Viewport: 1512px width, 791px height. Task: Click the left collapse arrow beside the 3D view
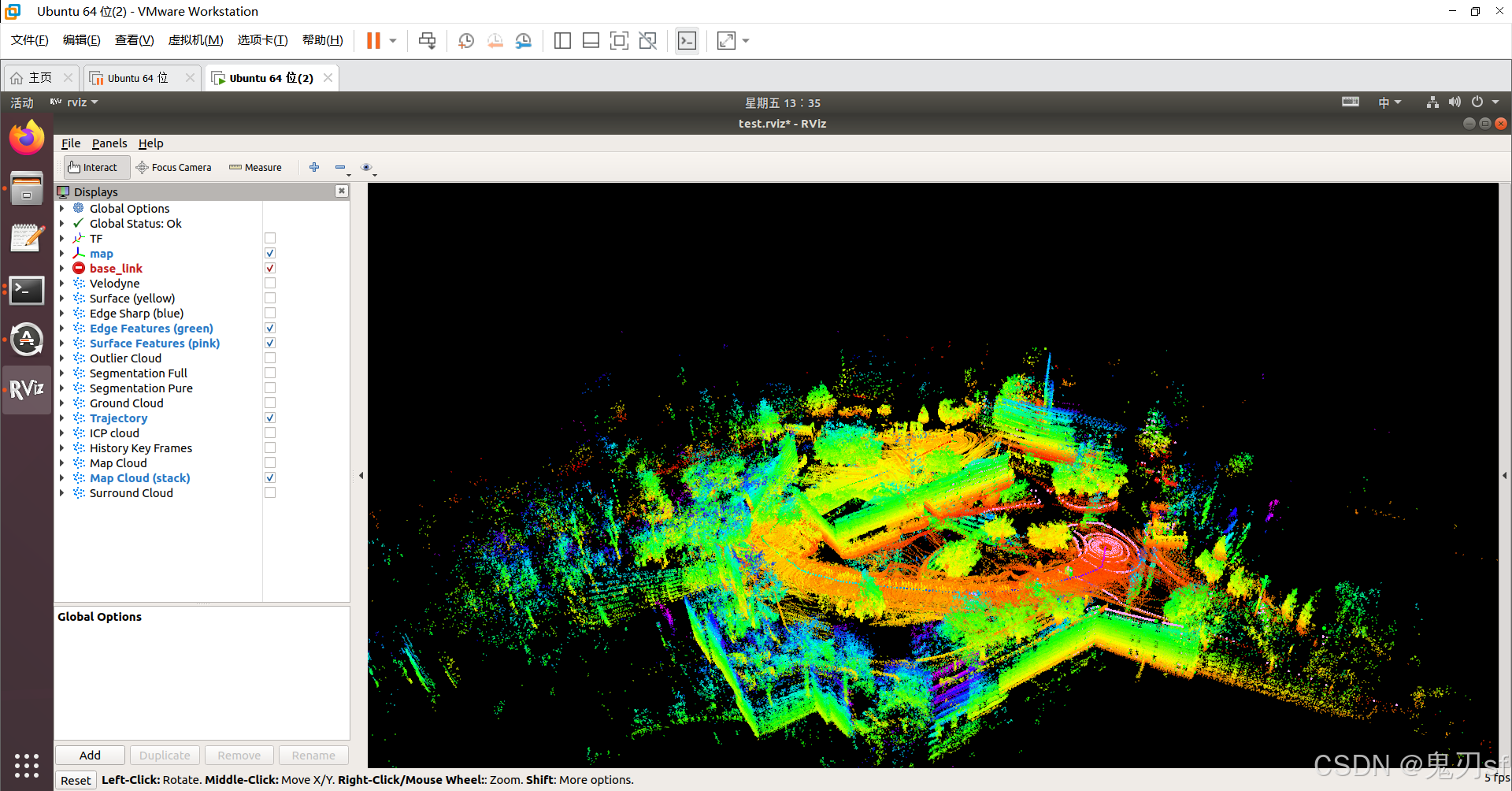pos(361,474)
